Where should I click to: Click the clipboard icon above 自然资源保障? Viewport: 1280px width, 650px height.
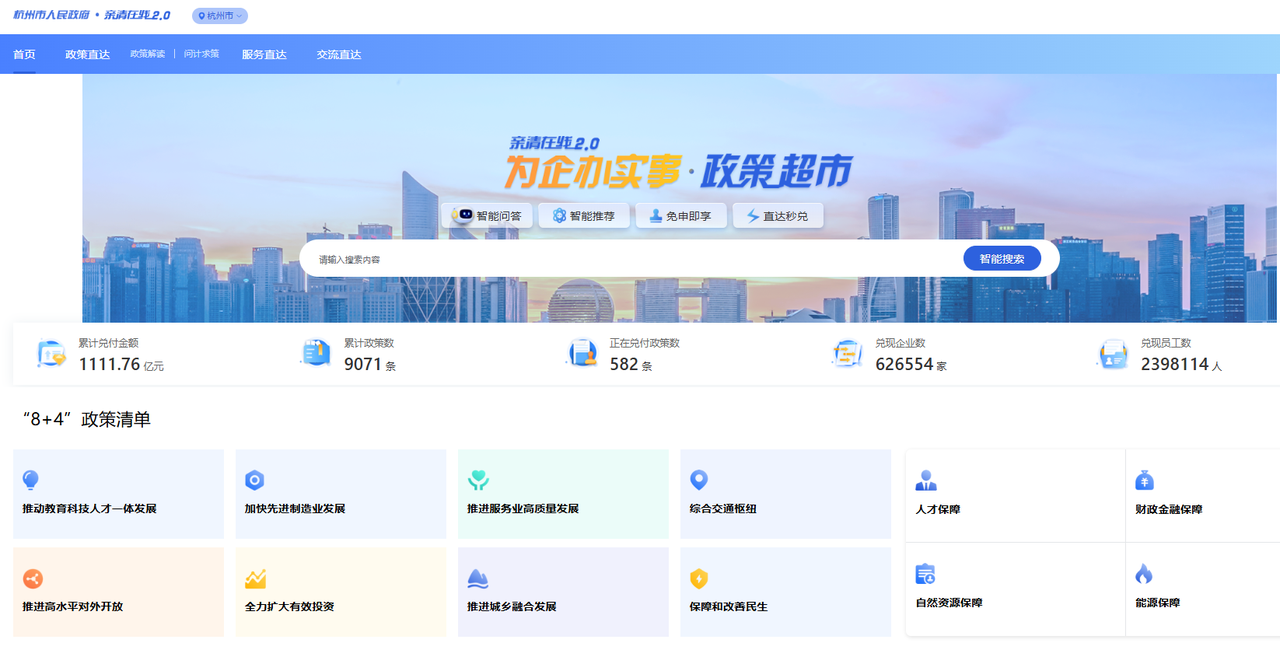925,574
